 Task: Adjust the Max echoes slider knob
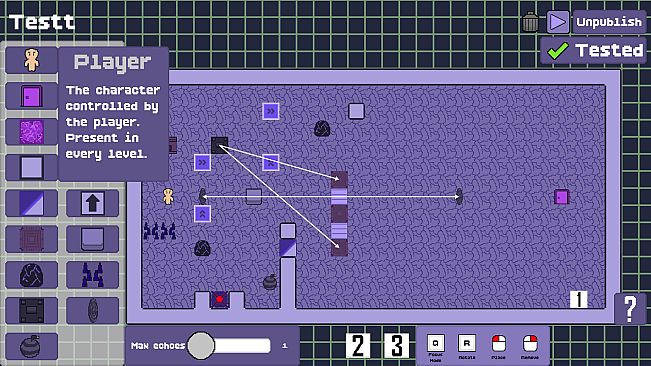point(201,345)
